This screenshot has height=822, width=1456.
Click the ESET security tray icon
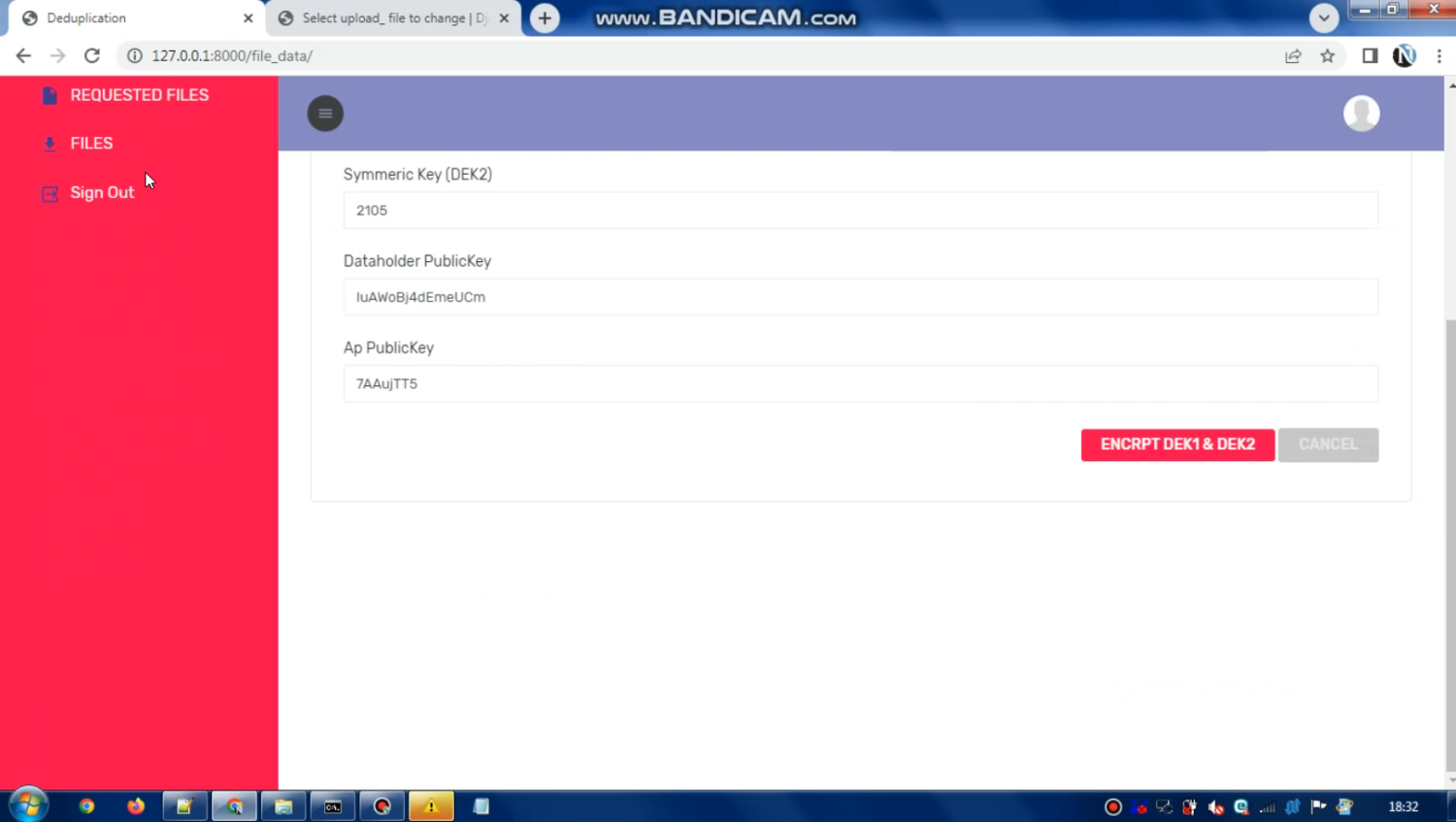[1241, 806]
